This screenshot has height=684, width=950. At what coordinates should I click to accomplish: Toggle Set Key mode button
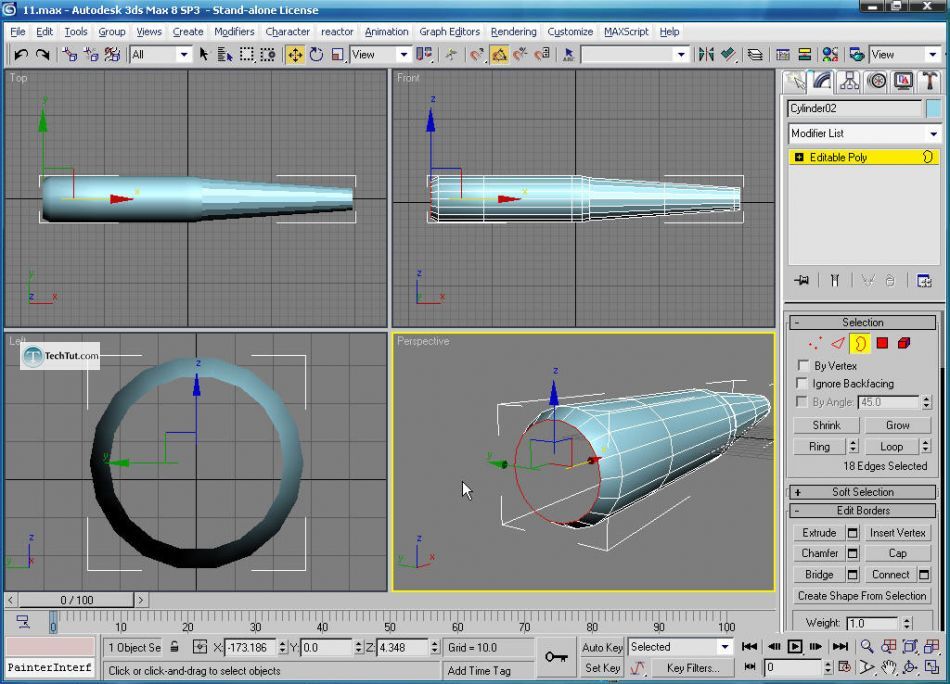[x=602, y=668]
